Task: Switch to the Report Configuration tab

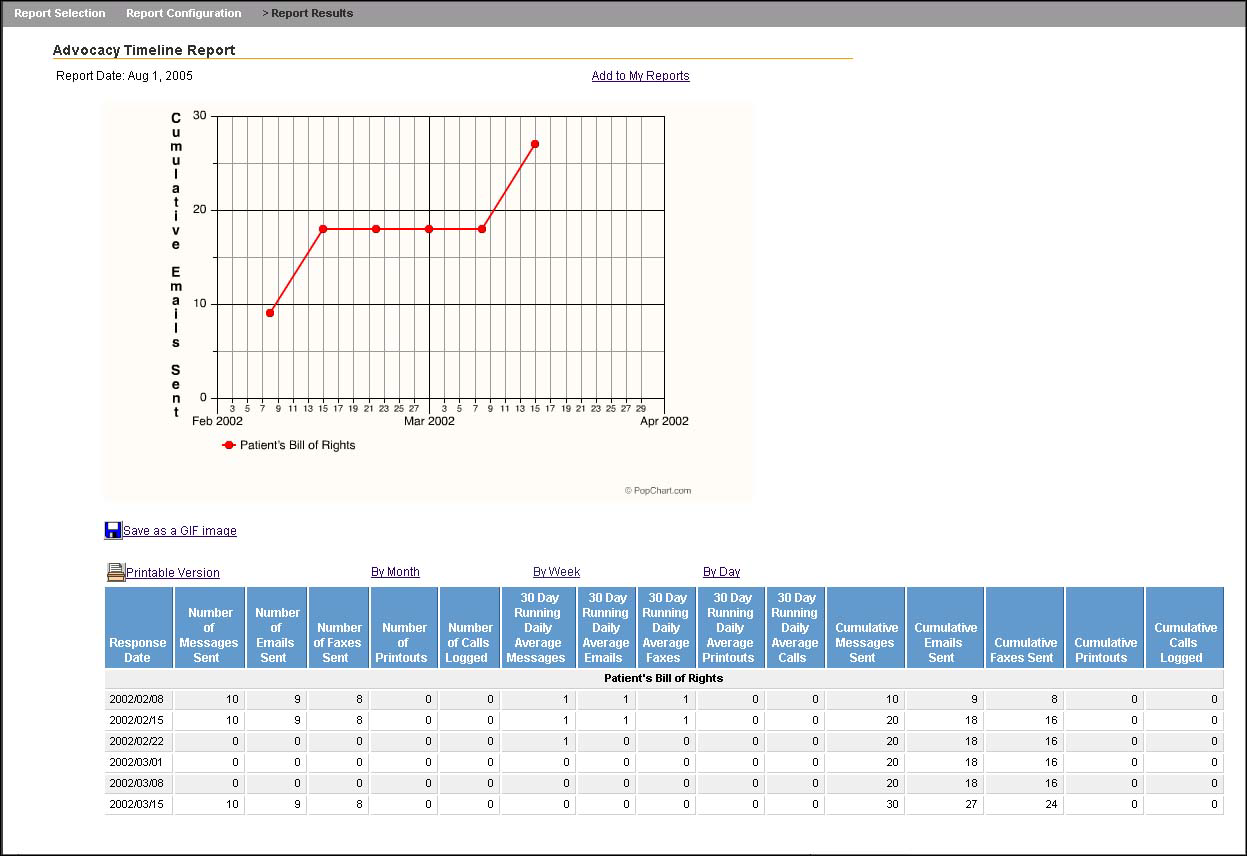Action: (184, 13)
